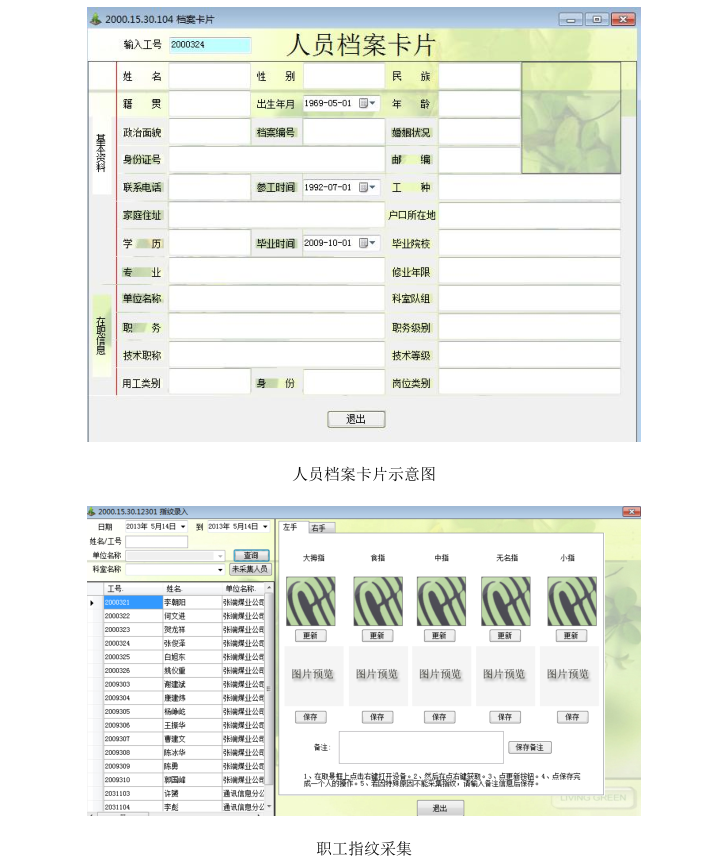Screen dimensions: 710x862
Task: Click the 姓名/工号 search input field
Action: (x=156, y=542)
